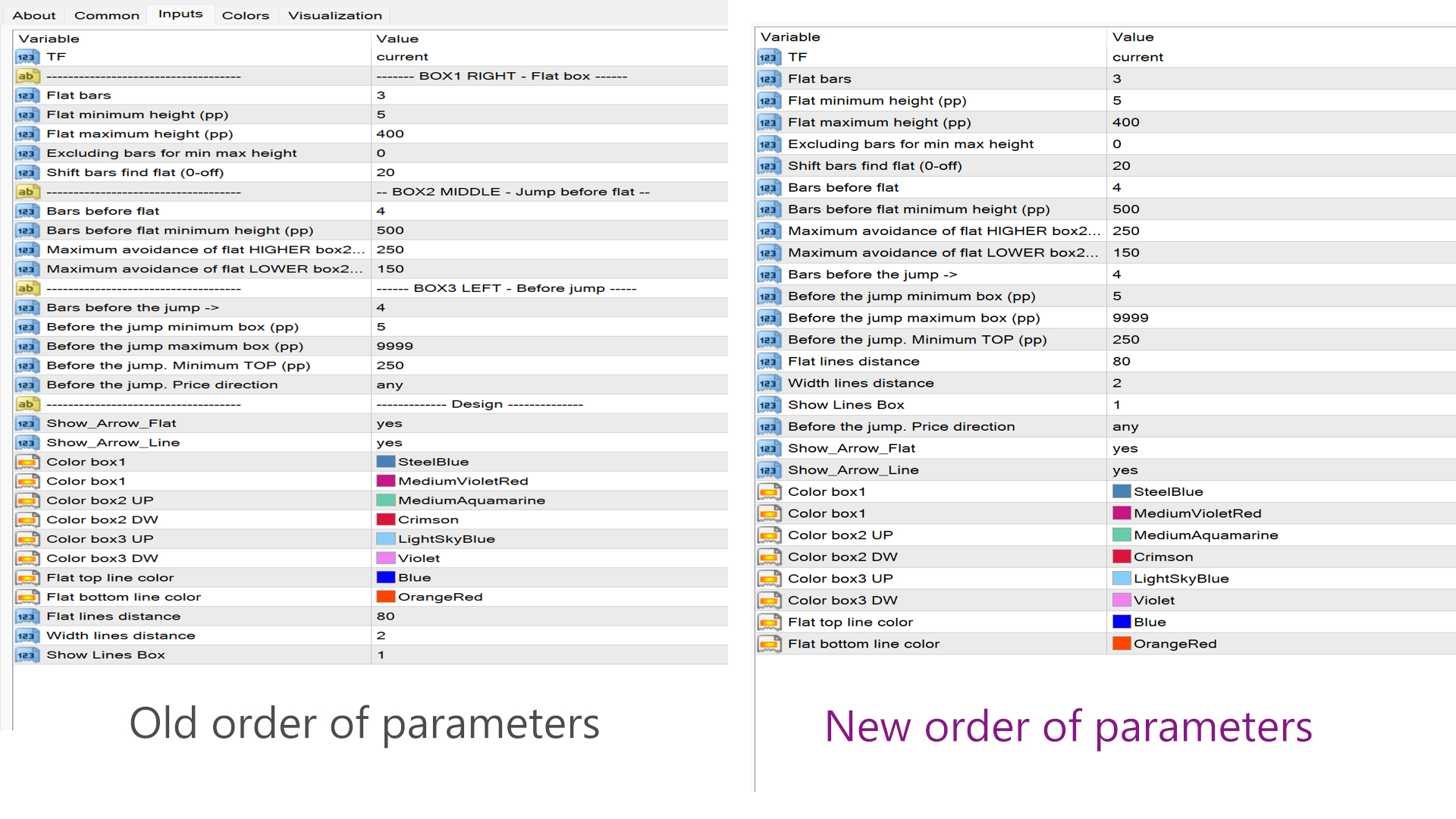1456x819 pixels.
Task: Click the color icon beside Flat bottom line color in new list
Action: (768, 644)
